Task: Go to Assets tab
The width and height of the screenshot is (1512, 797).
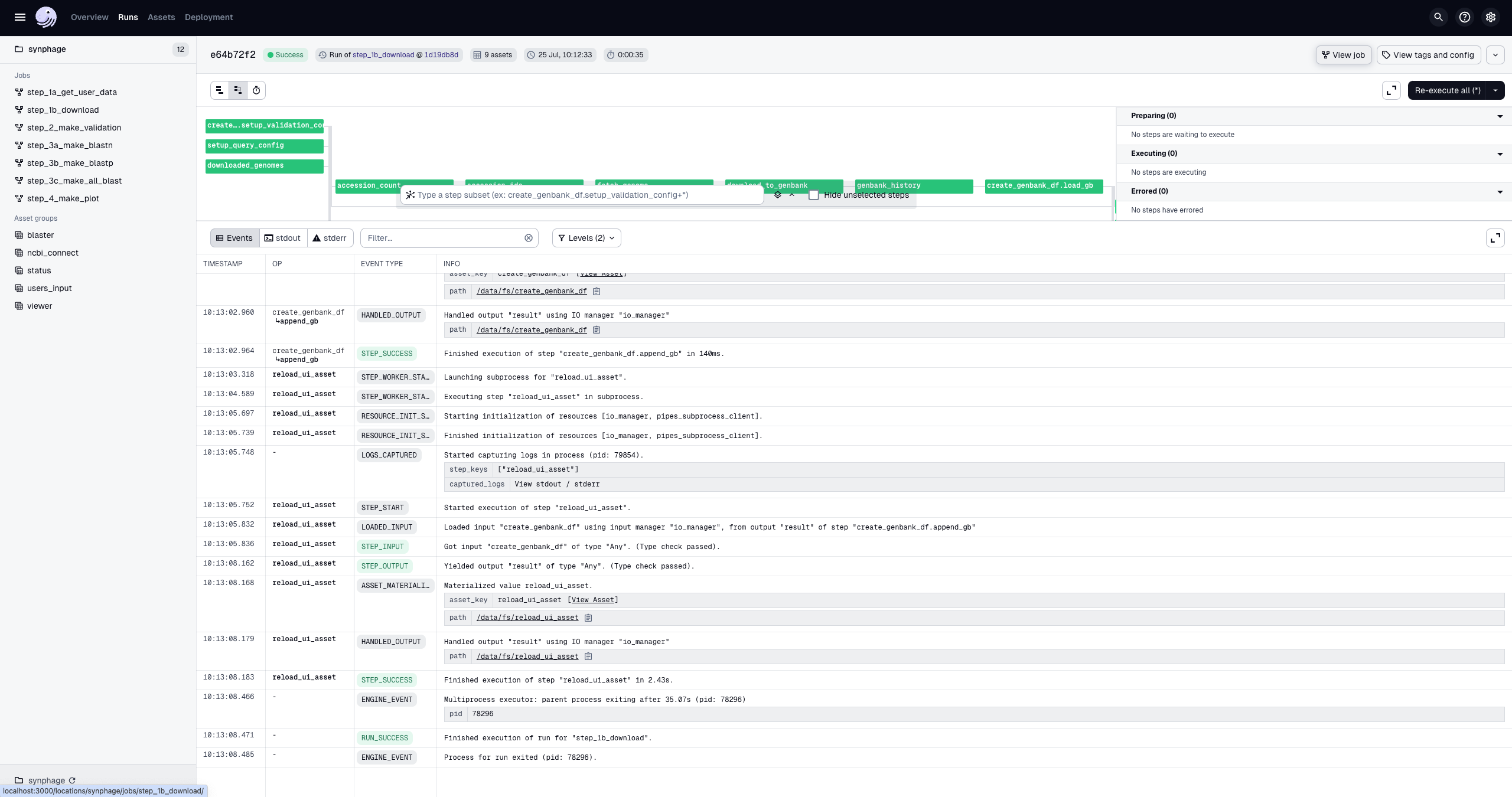Action: pyautogui.click(x=161, y=17)
